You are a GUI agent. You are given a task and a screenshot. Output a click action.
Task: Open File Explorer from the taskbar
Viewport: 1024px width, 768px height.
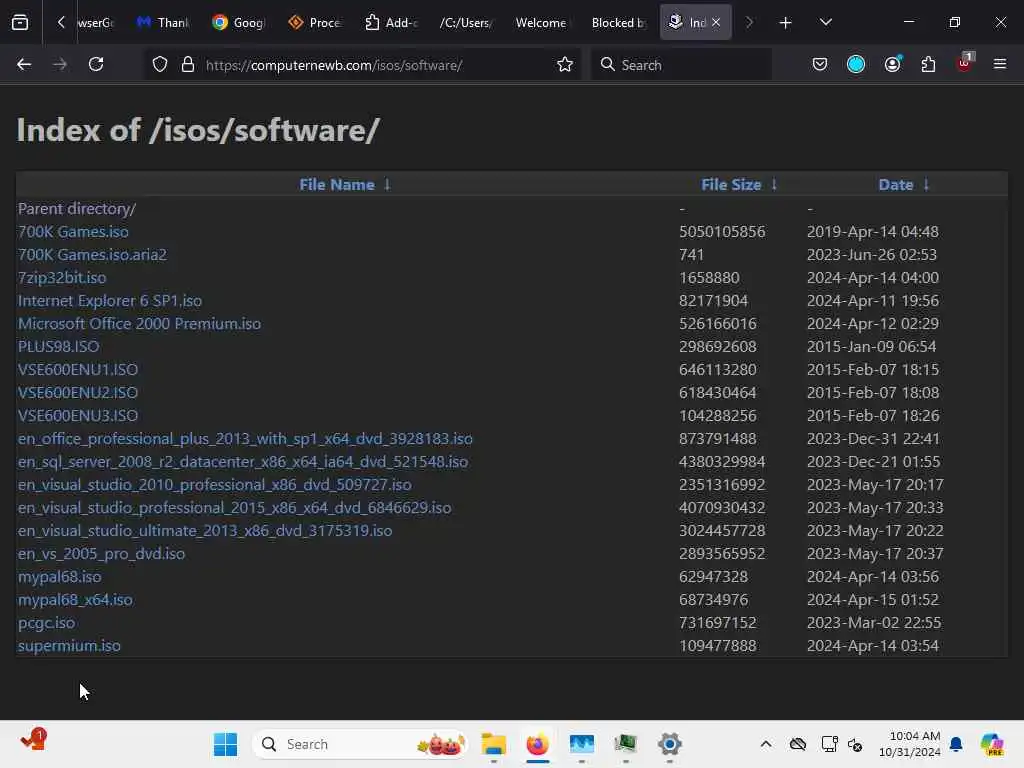click(494, 744)
